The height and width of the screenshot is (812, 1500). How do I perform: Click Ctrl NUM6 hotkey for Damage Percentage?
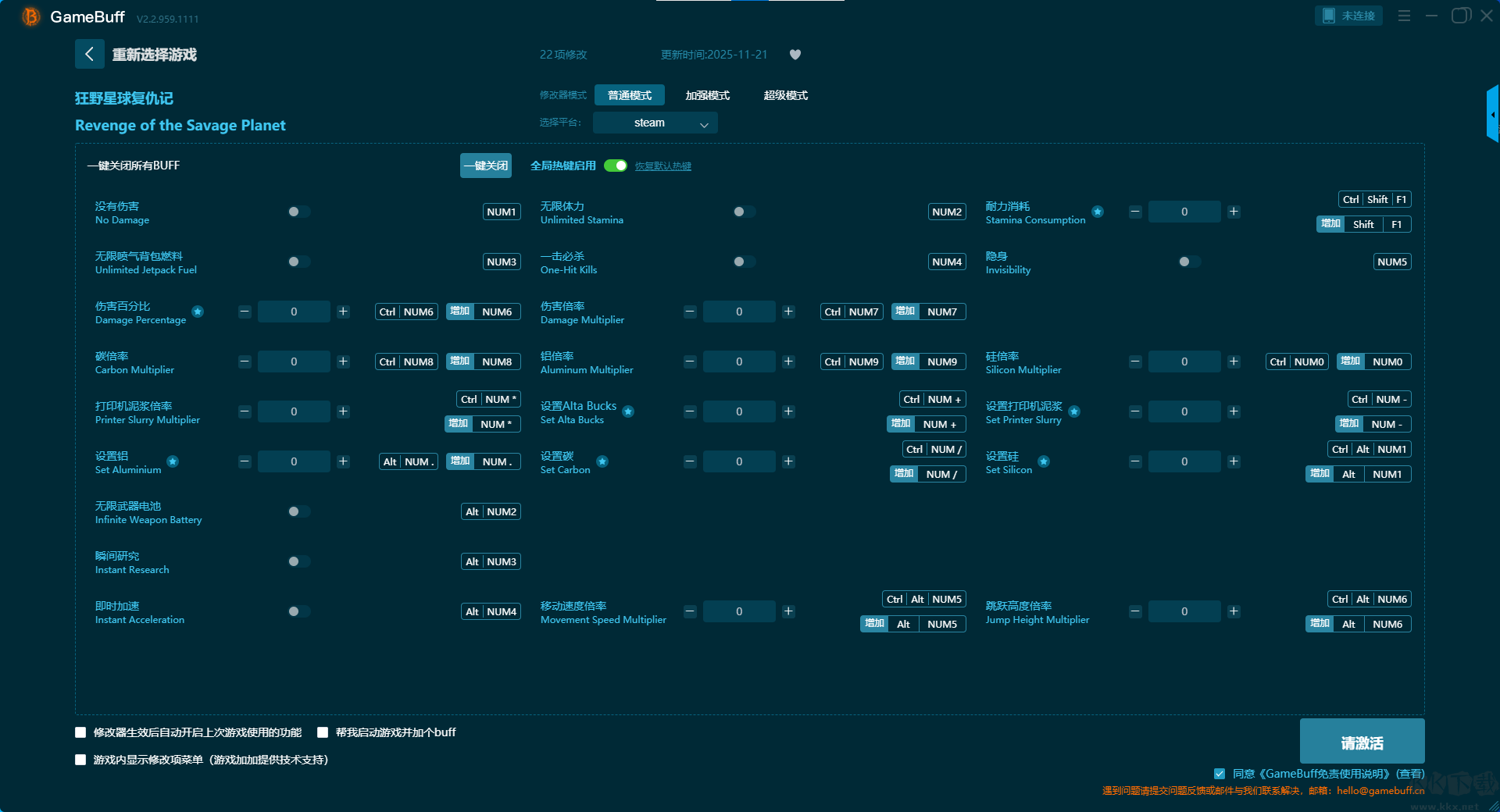point(407,312)
